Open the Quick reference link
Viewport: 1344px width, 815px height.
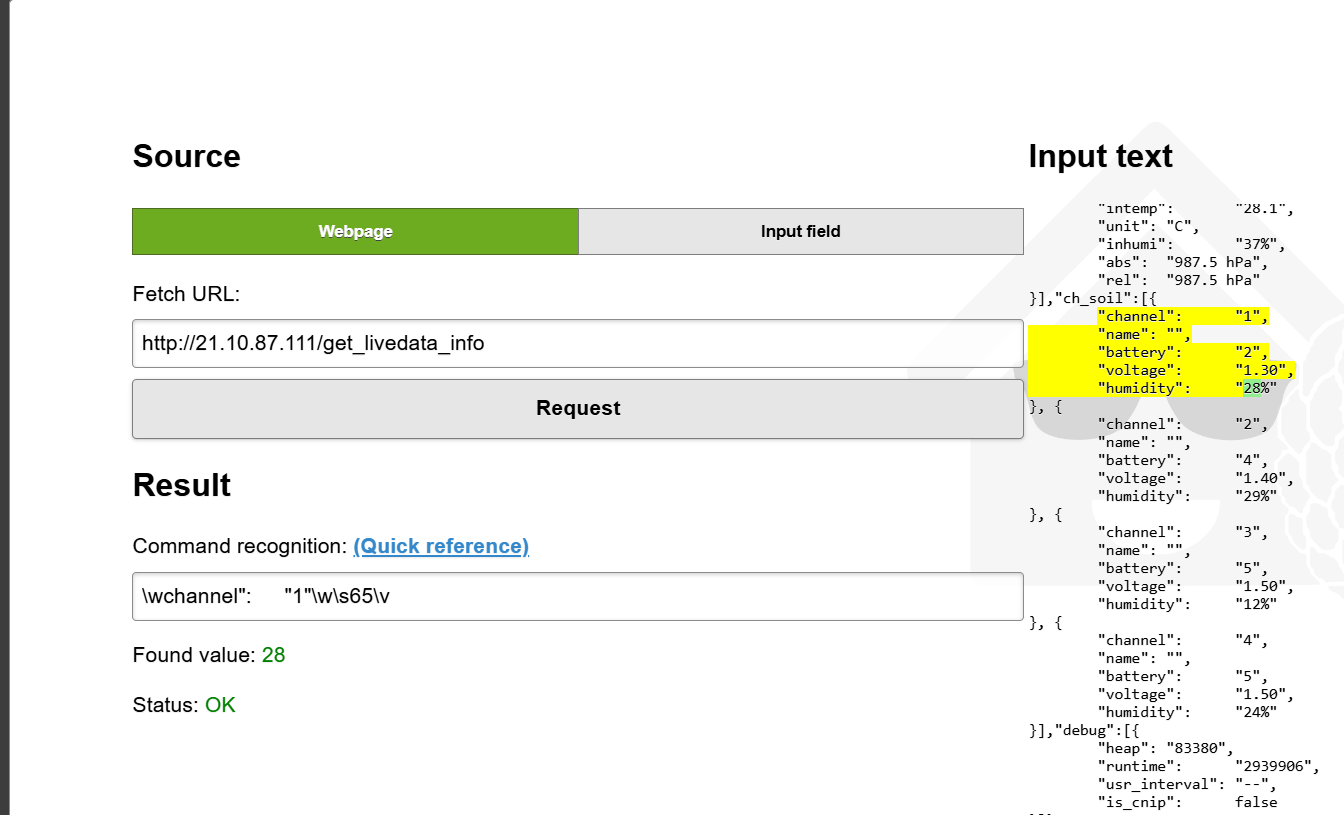point(441,546)
